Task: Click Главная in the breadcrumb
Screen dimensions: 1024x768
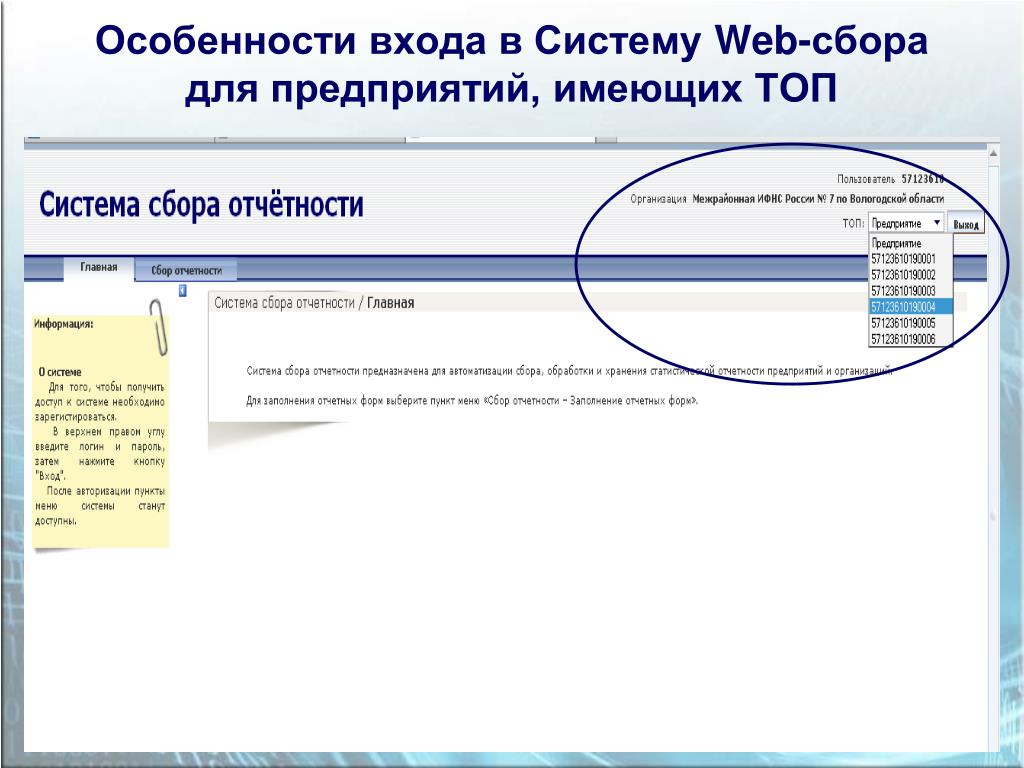Action: [x=391, y=303]
